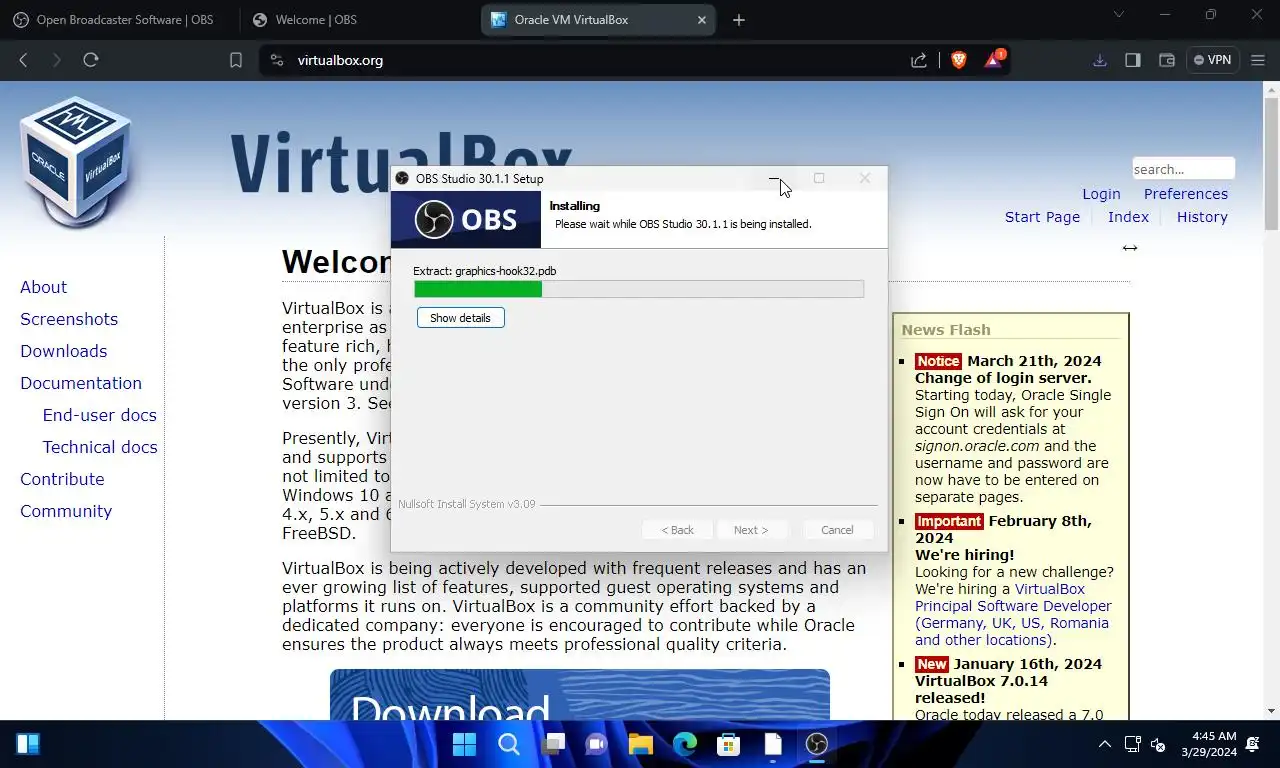
Task: Open Contribute in the left sidebar
Action: click(62, 479)
